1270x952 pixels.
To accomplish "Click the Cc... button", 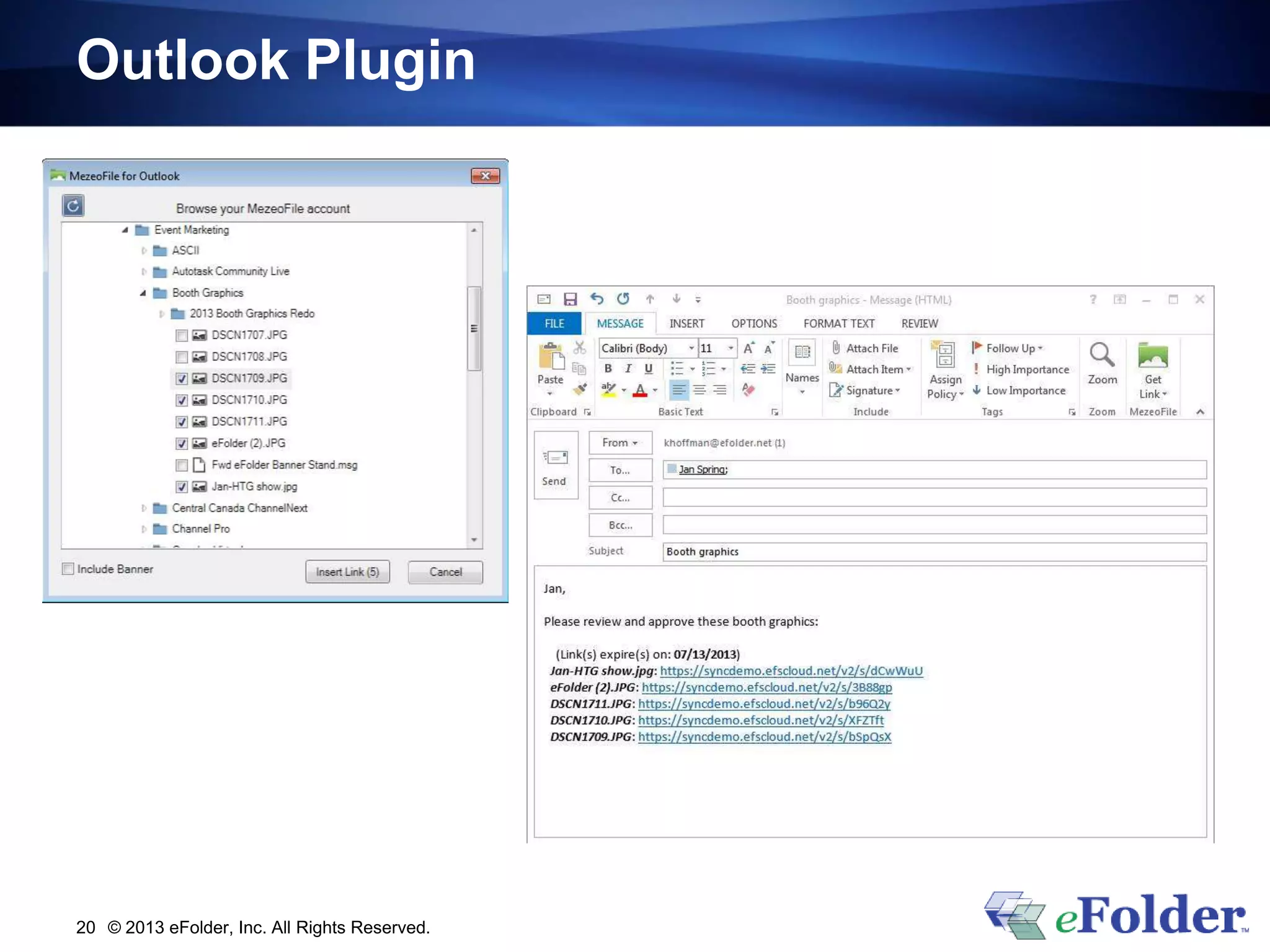I will coord(620,498).
